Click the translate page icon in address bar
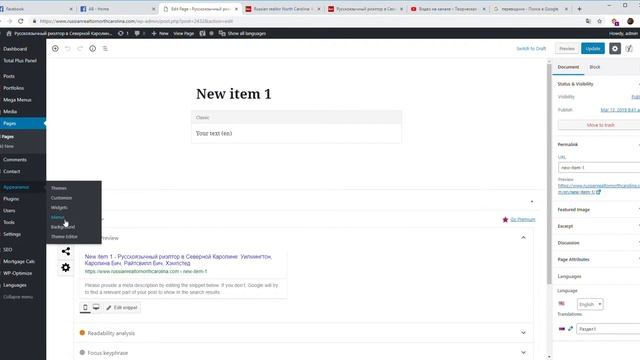 (x=588, y=21)
